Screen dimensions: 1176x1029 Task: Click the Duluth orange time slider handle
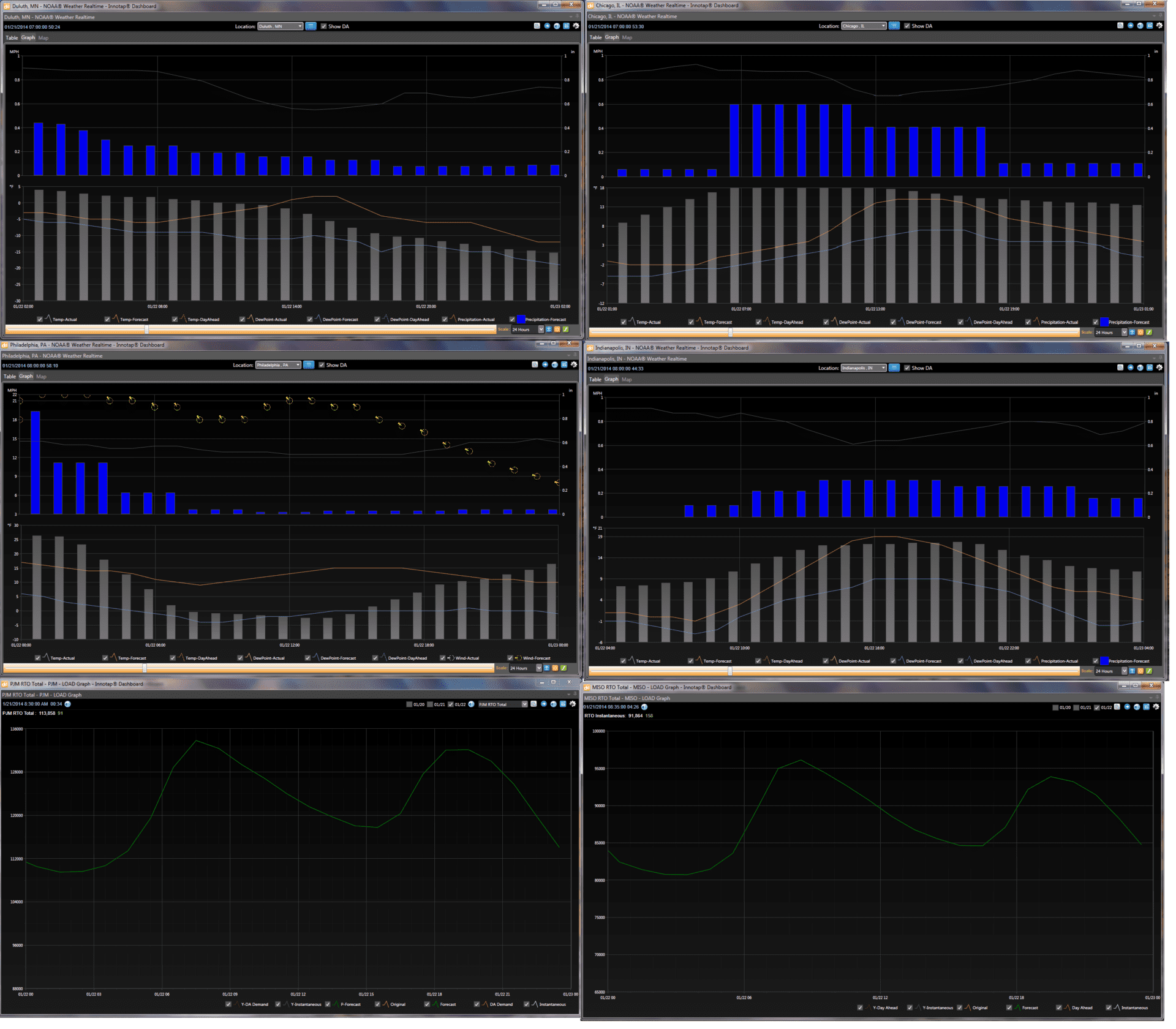[146, 330]
